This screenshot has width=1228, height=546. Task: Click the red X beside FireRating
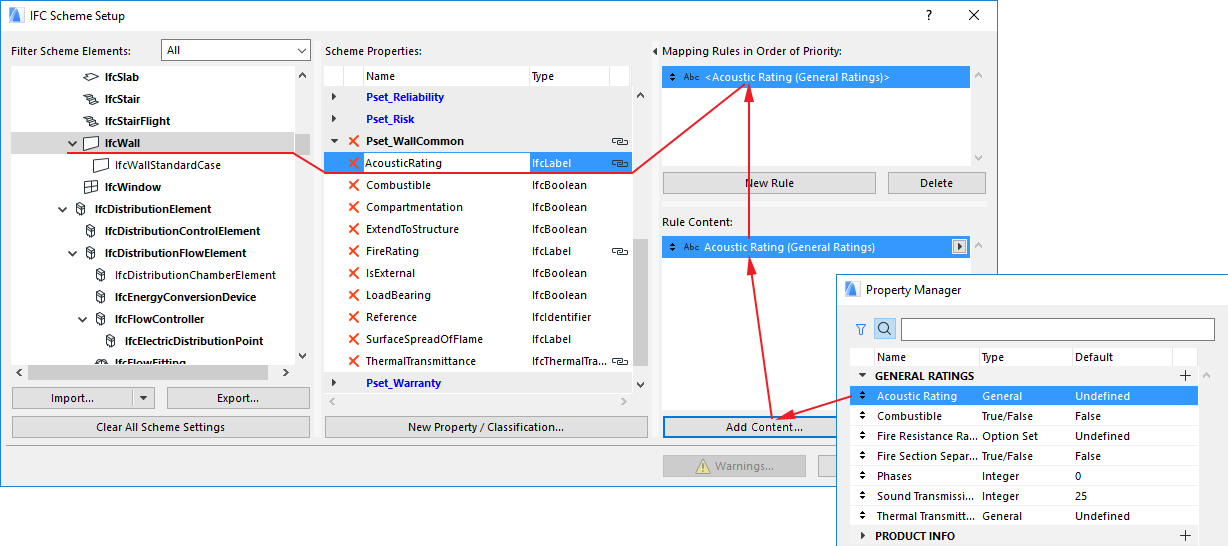tap(353, 251)
